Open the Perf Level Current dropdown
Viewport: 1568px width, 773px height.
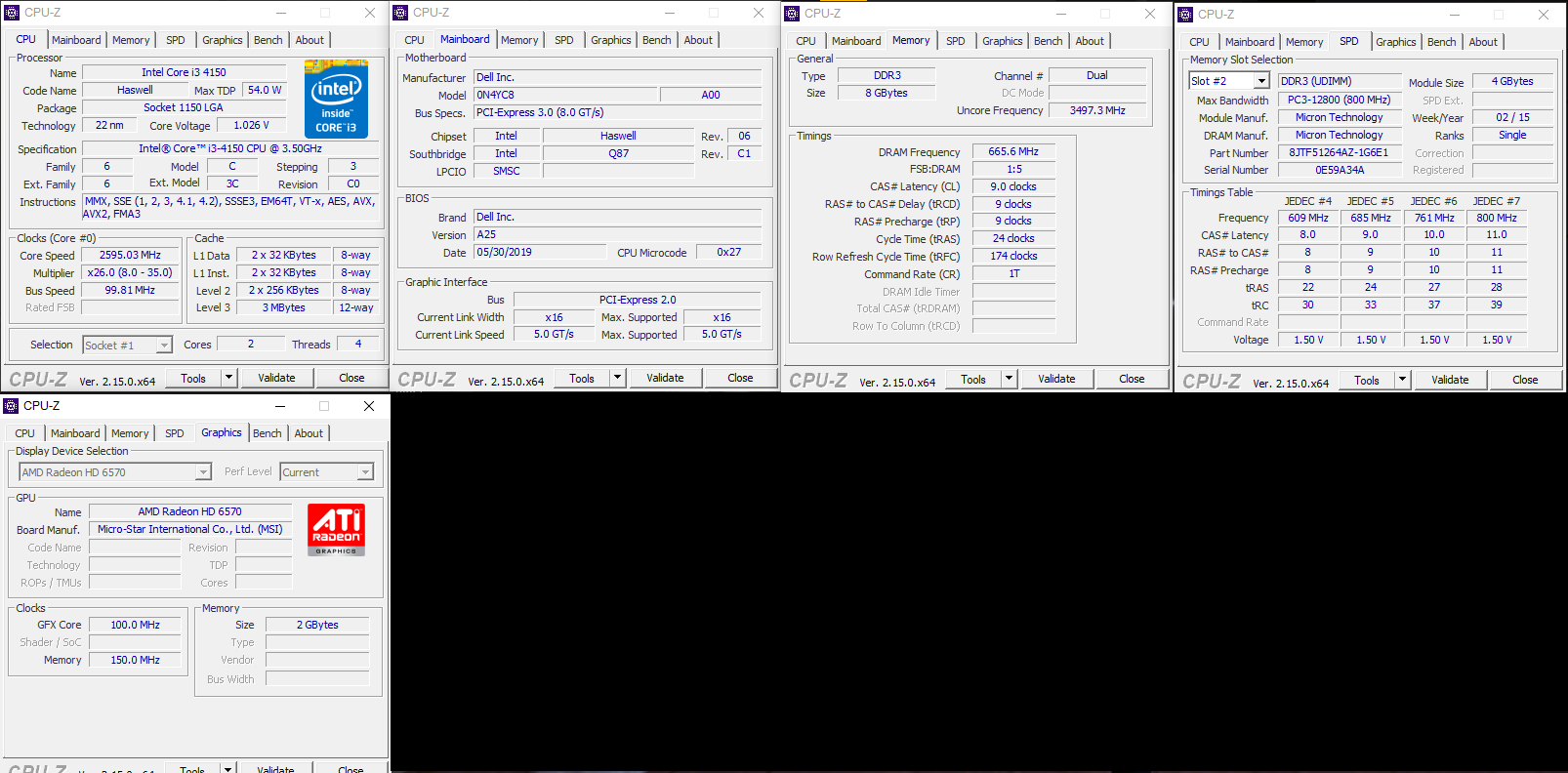tap(365, 472)
